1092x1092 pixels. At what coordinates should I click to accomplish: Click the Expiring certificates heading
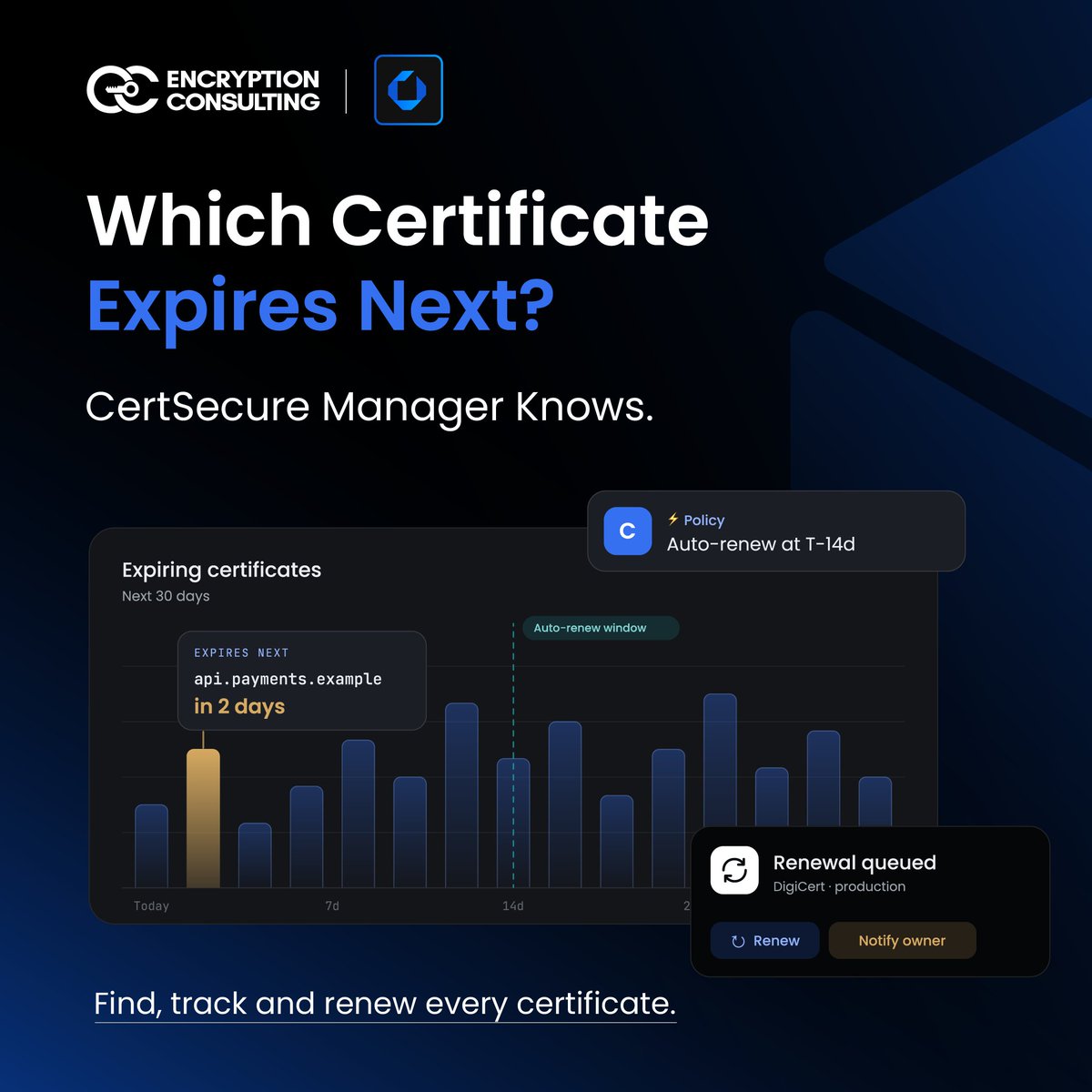(x=221, y=570)
